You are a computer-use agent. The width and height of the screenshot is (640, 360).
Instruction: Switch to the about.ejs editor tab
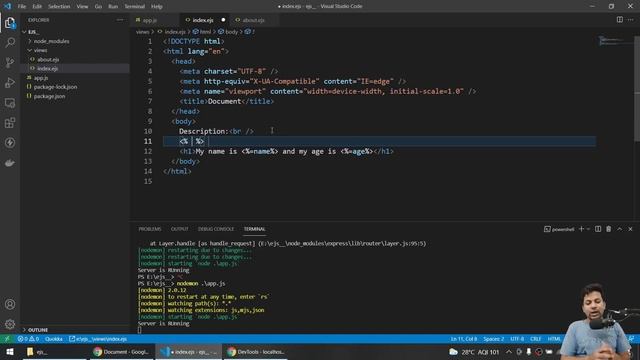[253, 20]
